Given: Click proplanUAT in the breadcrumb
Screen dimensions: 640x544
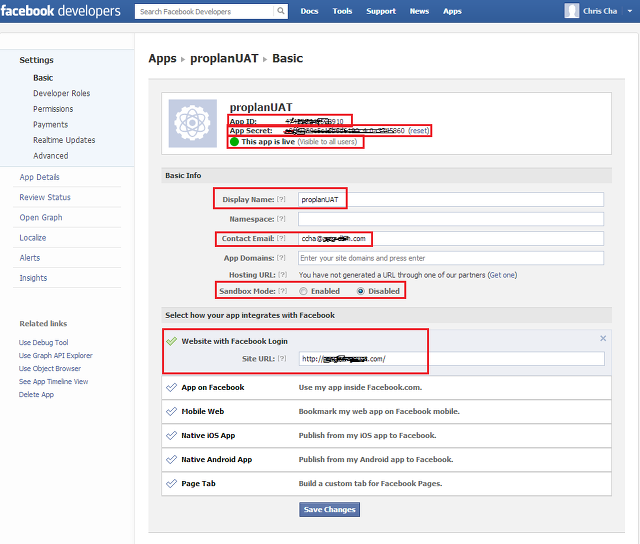Looking at the screenshot, I should pos(224,58).
